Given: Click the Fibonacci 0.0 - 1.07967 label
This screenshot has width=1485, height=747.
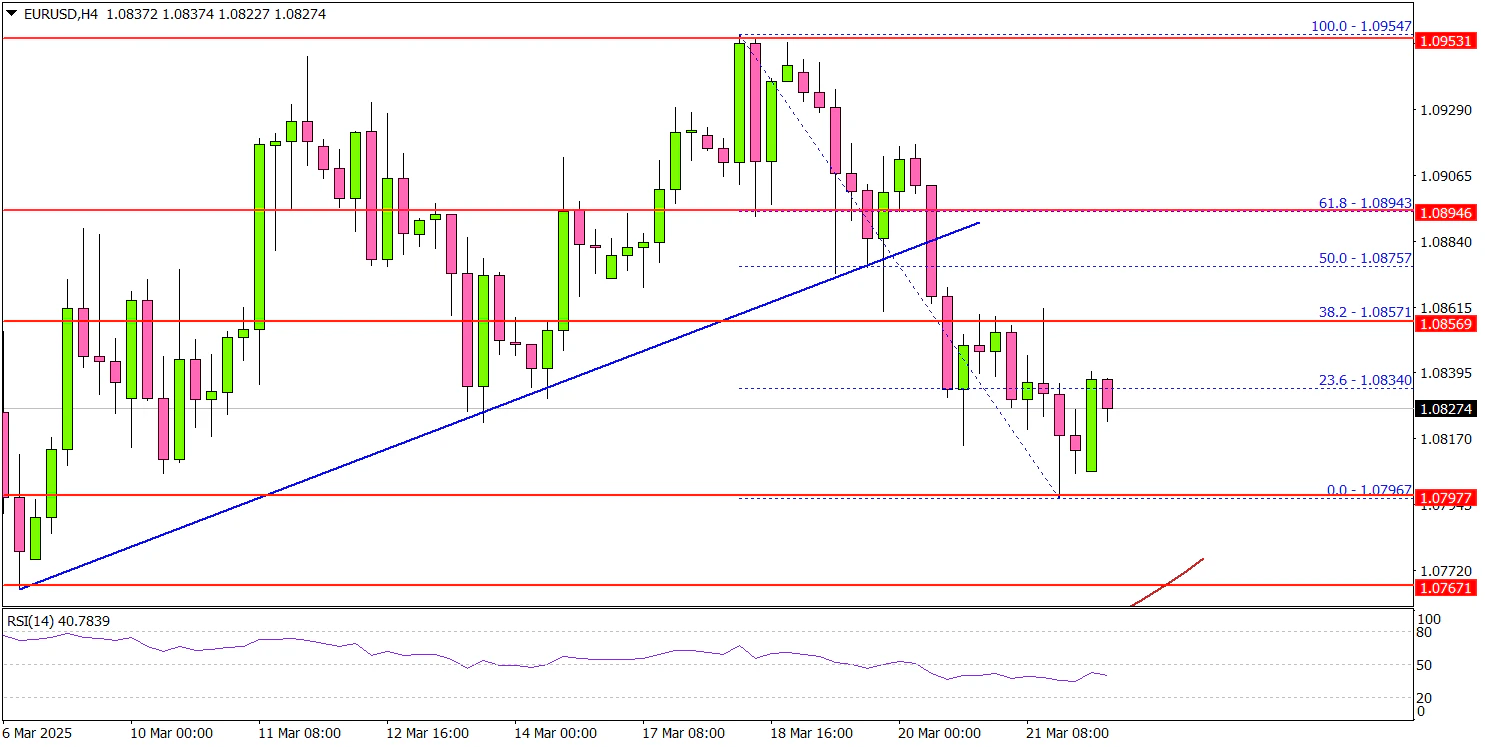Looking at the screenshot, I should click(1368, 490).
